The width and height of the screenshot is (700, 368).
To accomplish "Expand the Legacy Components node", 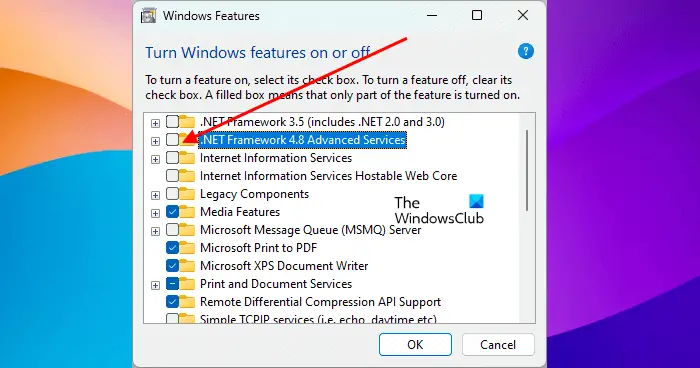I will (x=155, y=196).
